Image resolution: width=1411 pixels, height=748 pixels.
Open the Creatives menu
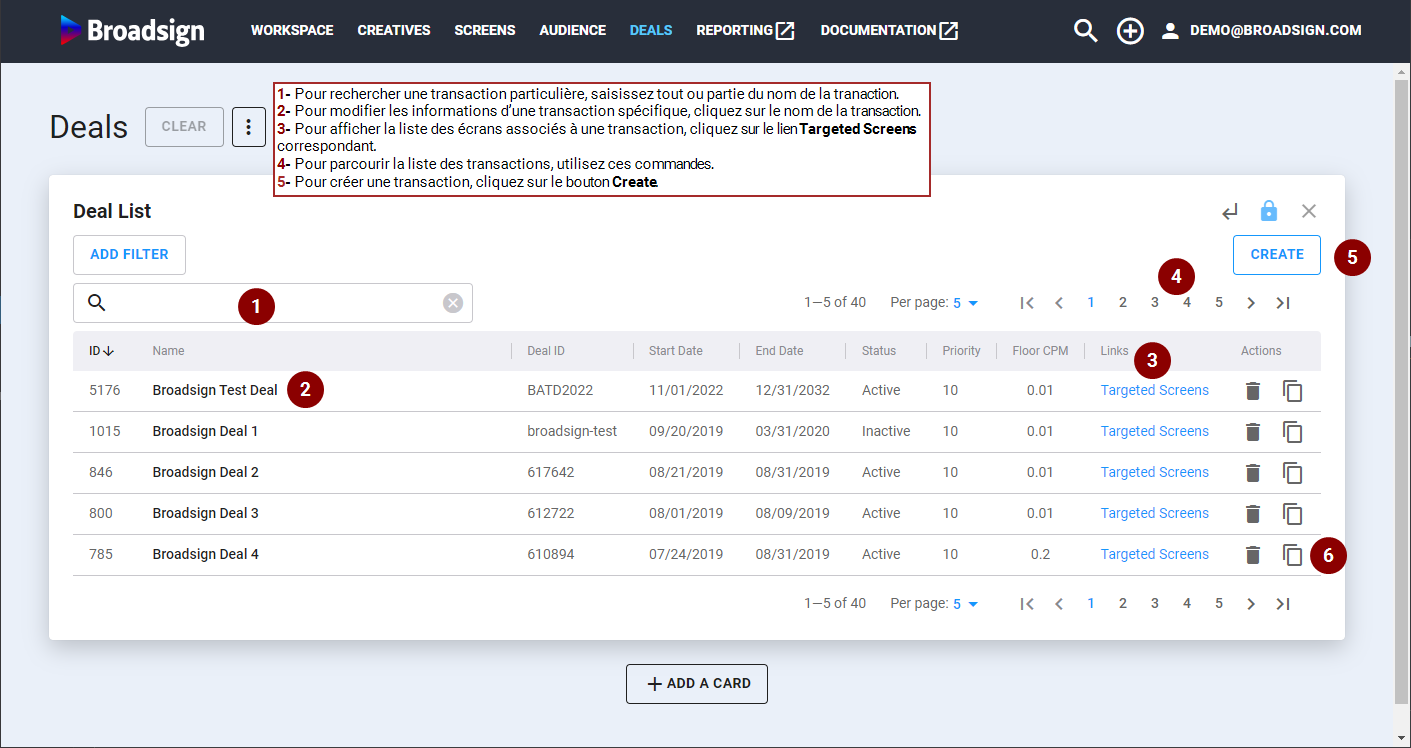(x=394, y=31)
